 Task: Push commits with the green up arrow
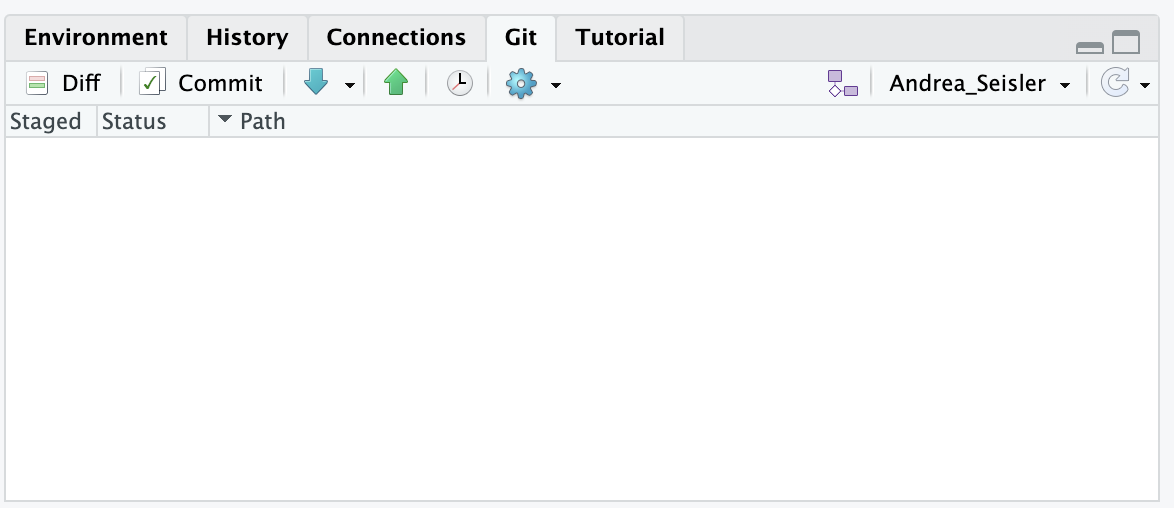click(x=396, y=83)
